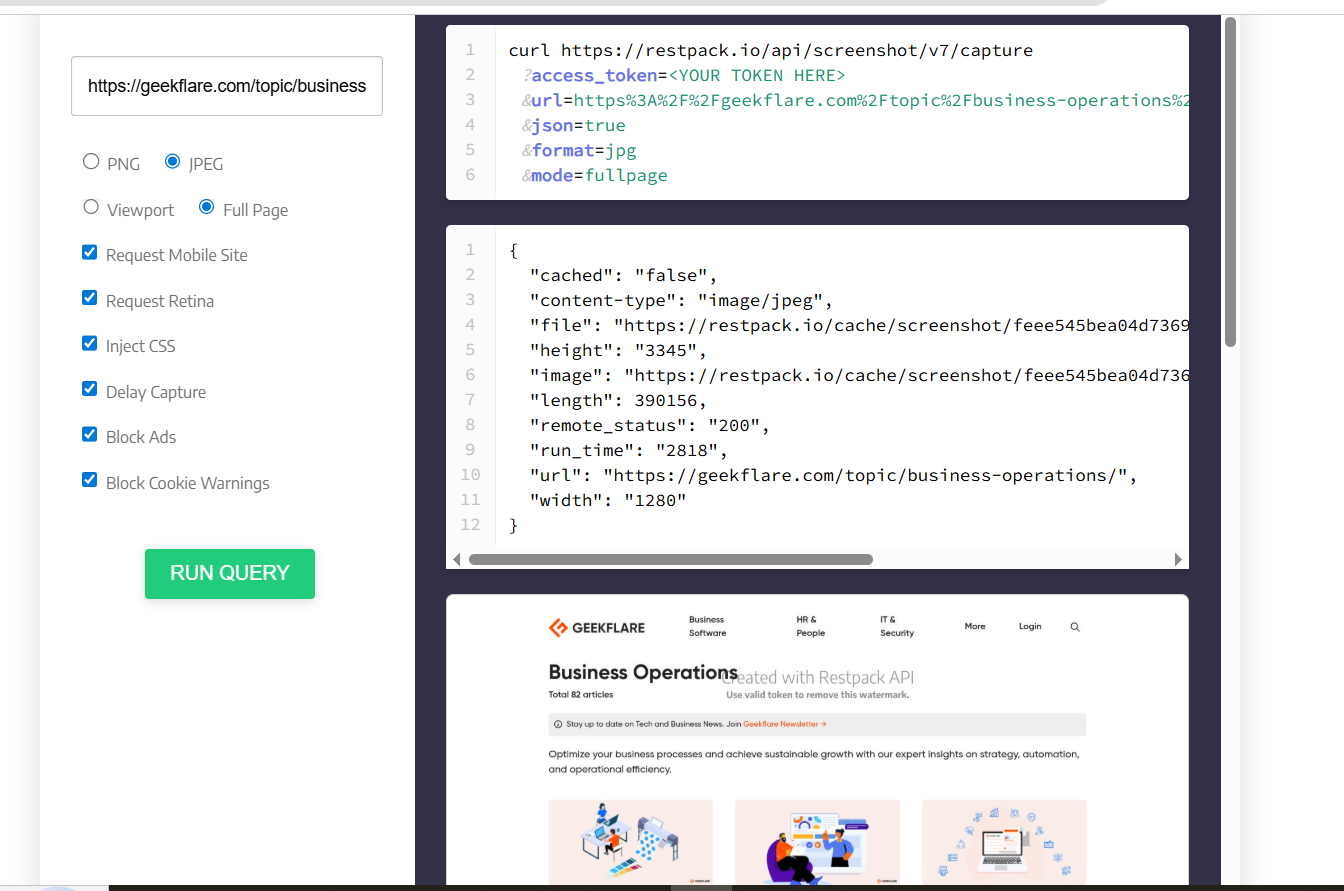Click the left arrow of the horizontal scrollbar

pos(457,559)
